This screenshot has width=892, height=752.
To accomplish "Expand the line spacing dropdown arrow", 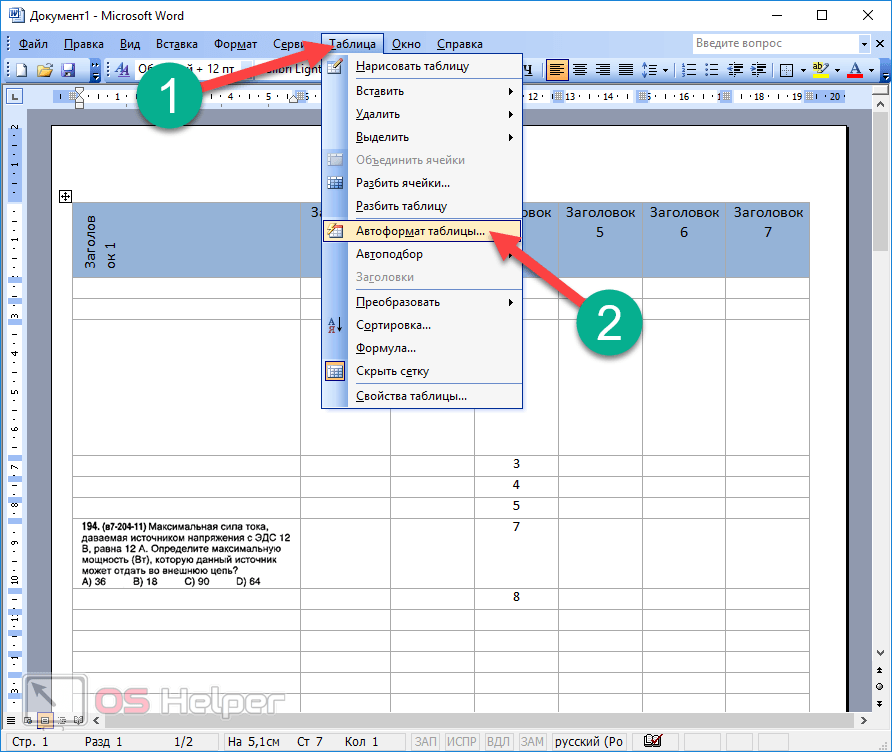I will [x=667, y=70].
